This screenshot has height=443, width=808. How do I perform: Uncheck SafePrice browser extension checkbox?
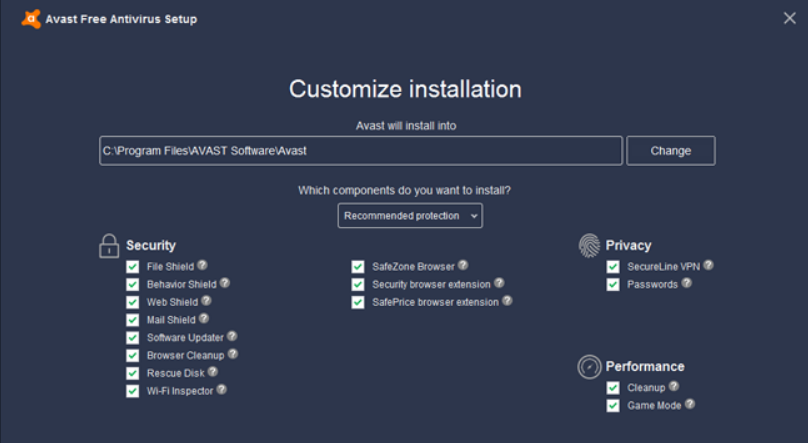click(x=358, y=302)
